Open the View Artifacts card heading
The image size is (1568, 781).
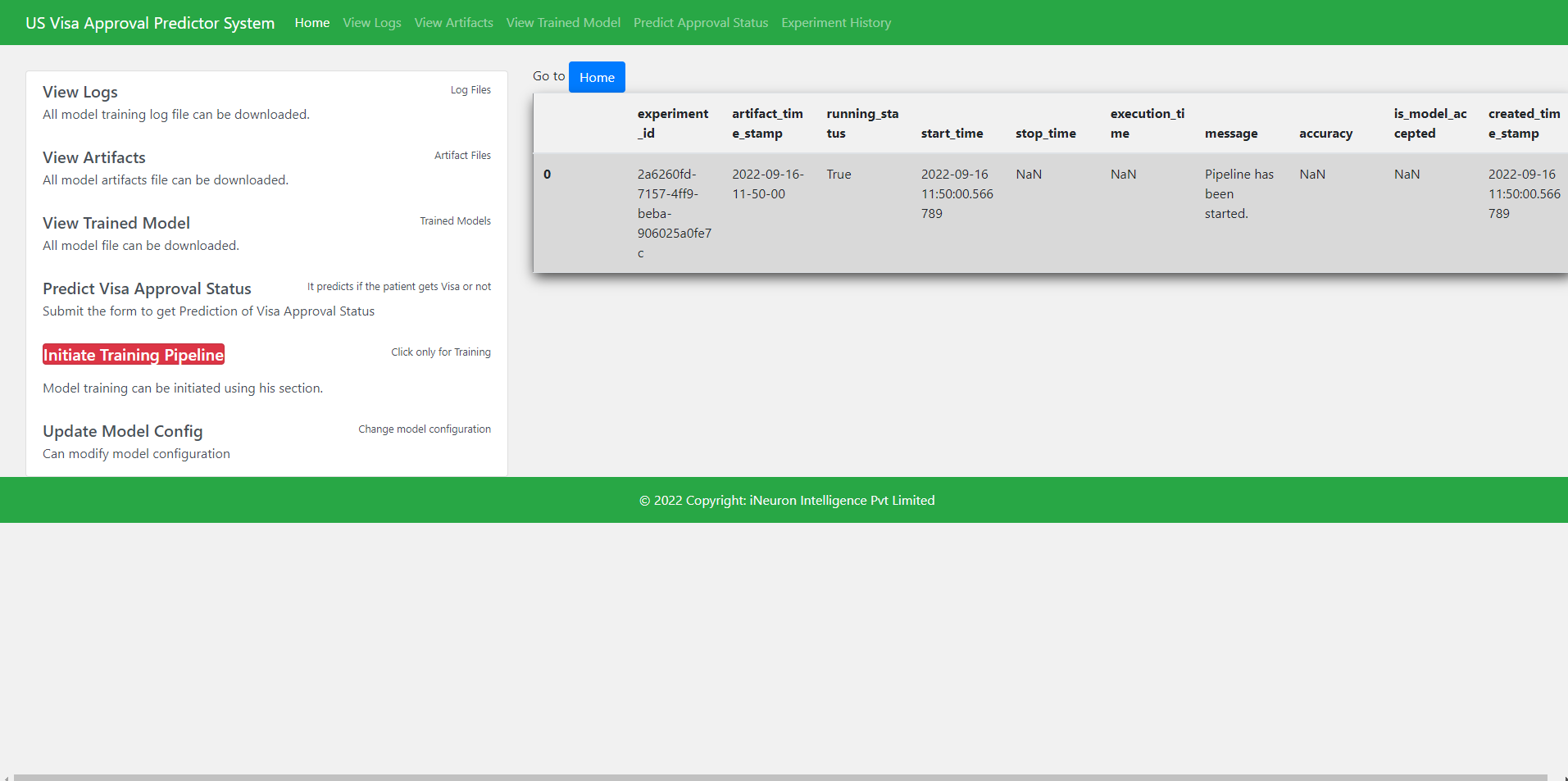click(94, 157)
